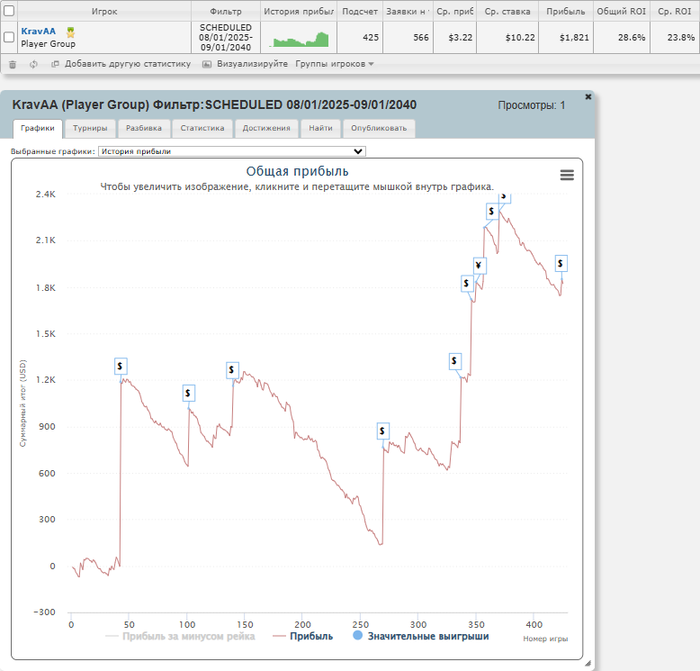
Task: Sort by the Прибыль column header
Action: tap(566, 11)
